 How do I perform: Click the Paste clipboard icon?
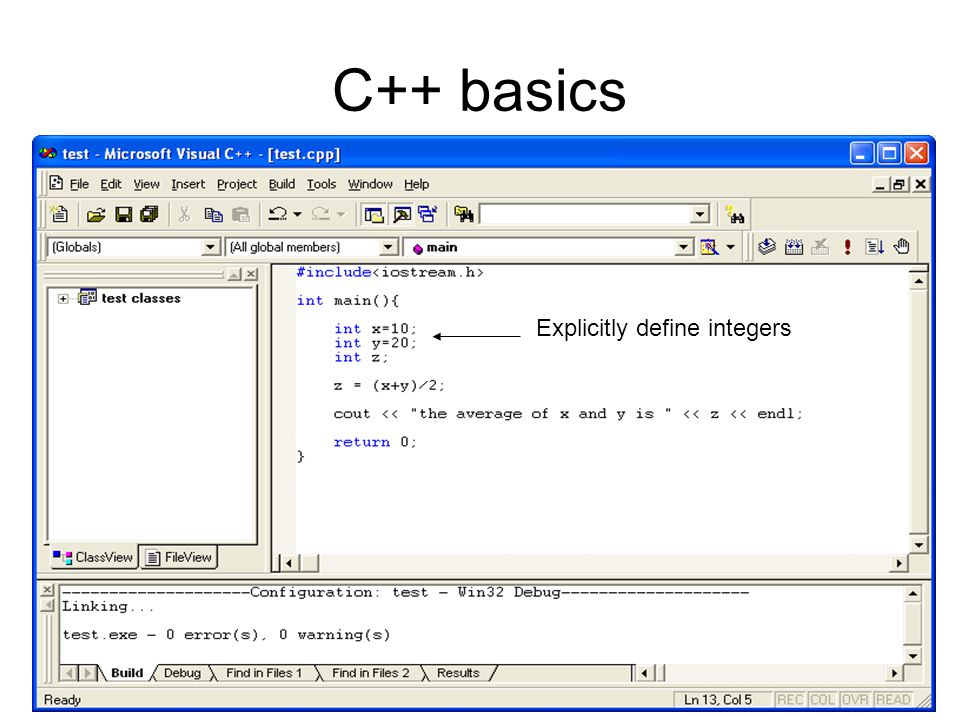[x=241, y=214]
